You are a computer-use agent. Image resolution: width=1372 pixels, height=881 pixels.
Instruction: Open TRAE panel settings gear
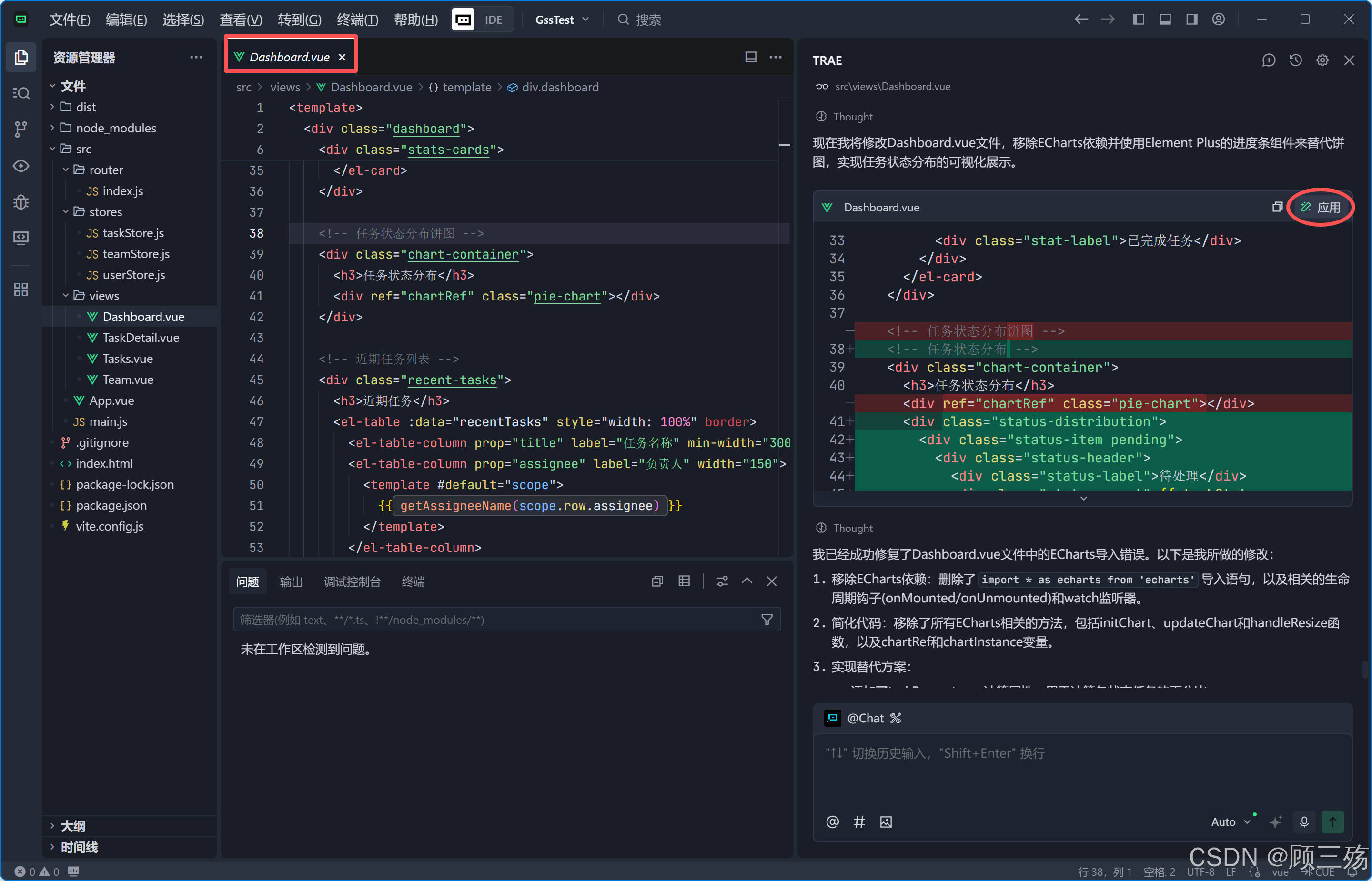click(1322, 60)
